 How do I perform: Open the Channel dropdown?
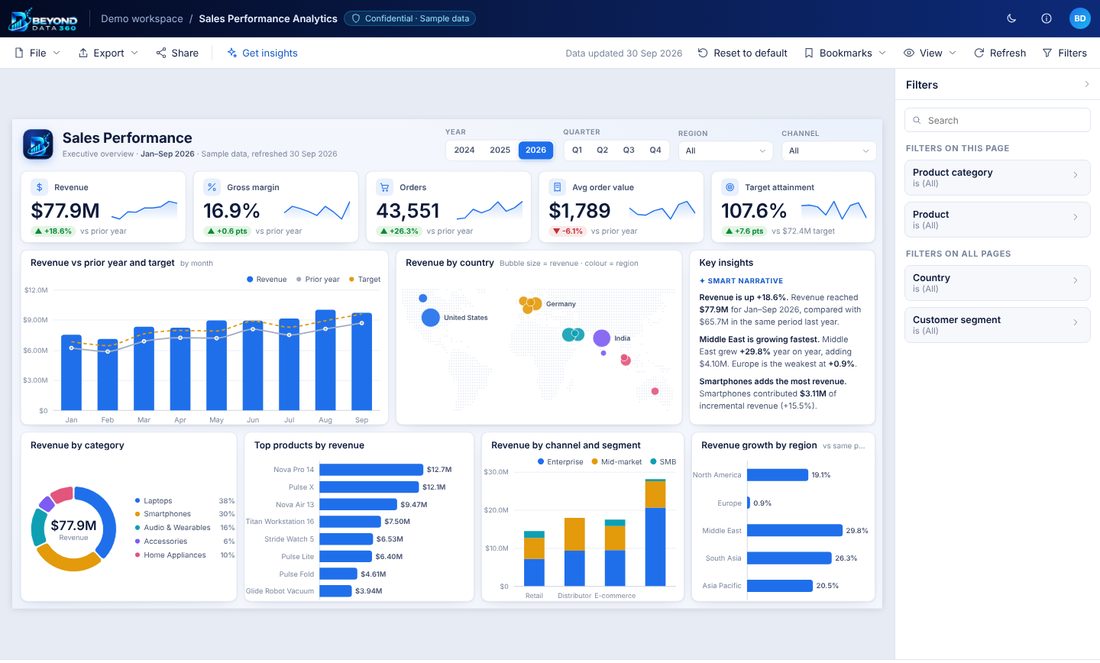coord(829,151)
